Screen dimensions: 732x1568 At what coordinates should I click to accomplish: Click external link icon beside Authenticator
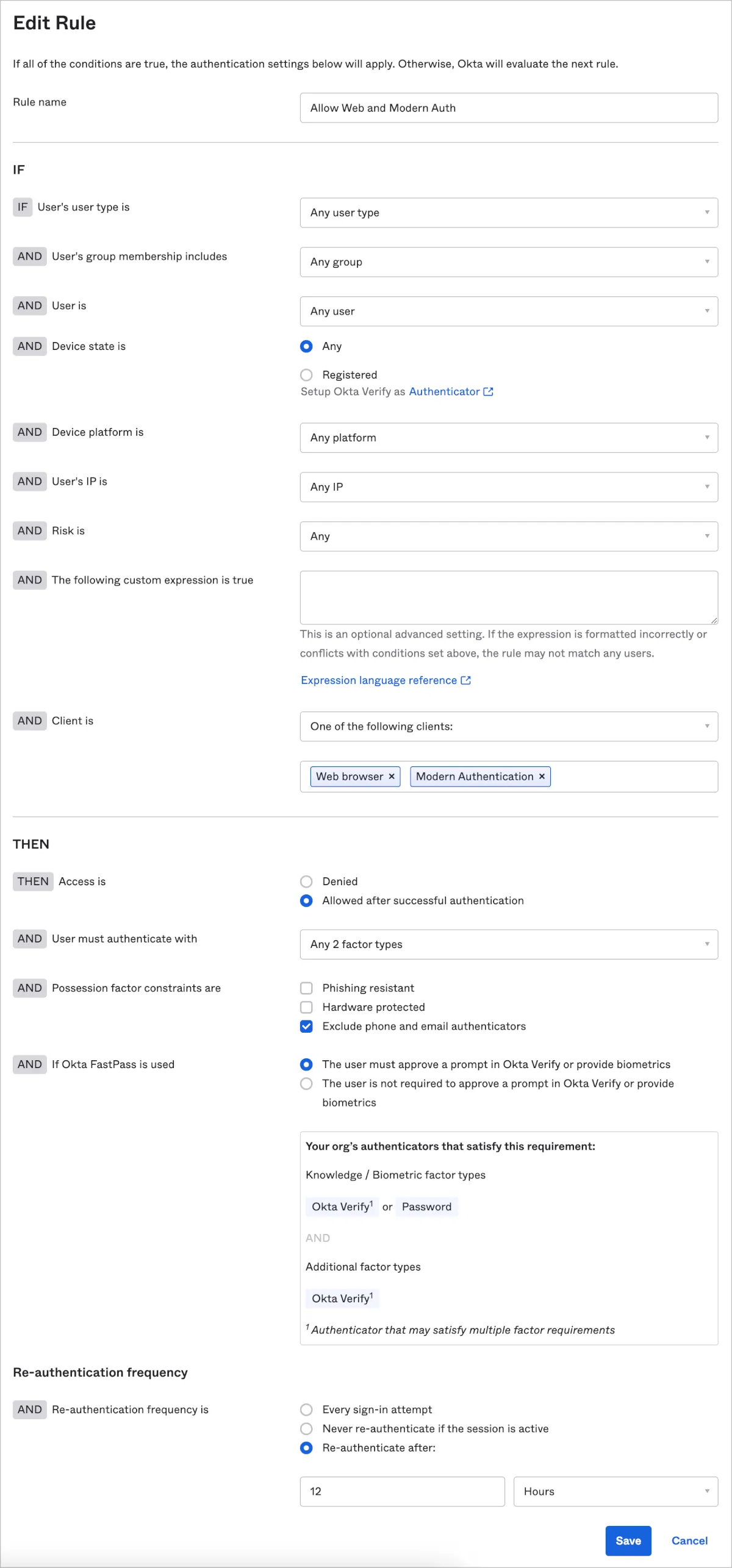(488, 391)
